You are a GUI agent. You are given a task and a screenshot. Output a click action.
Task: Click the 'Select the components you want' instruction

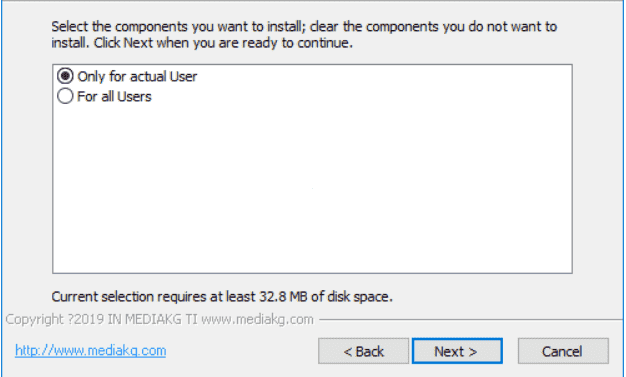pos(304,26)
